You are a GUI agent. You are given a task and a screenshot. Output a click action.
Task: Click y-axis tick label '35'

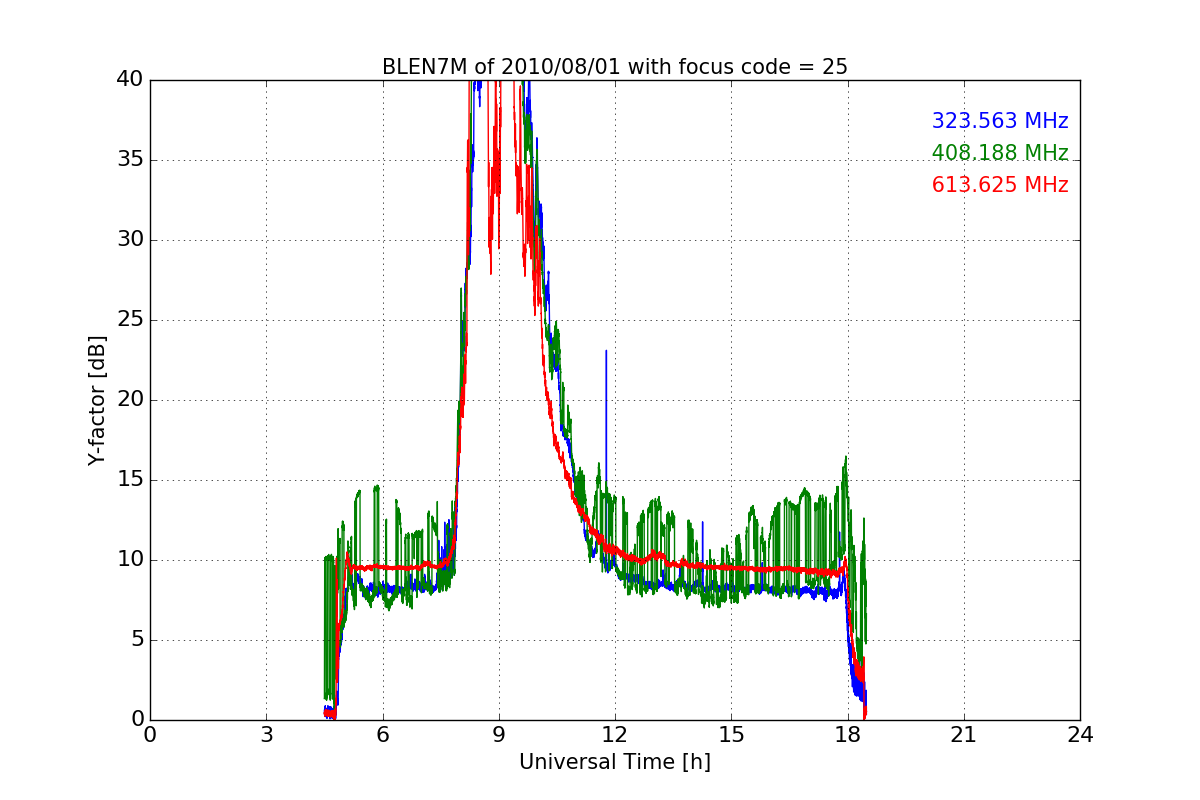130,160
